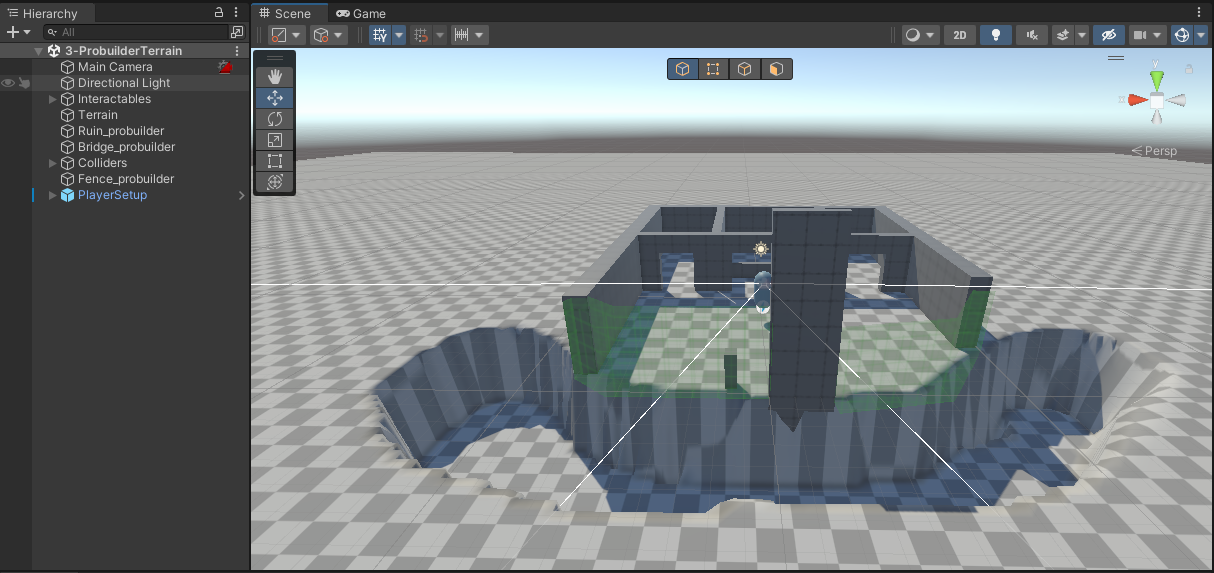Viewport: 1214px width, 573px height.
Task: Select the Hand view tool
Action: click(275, 77)
